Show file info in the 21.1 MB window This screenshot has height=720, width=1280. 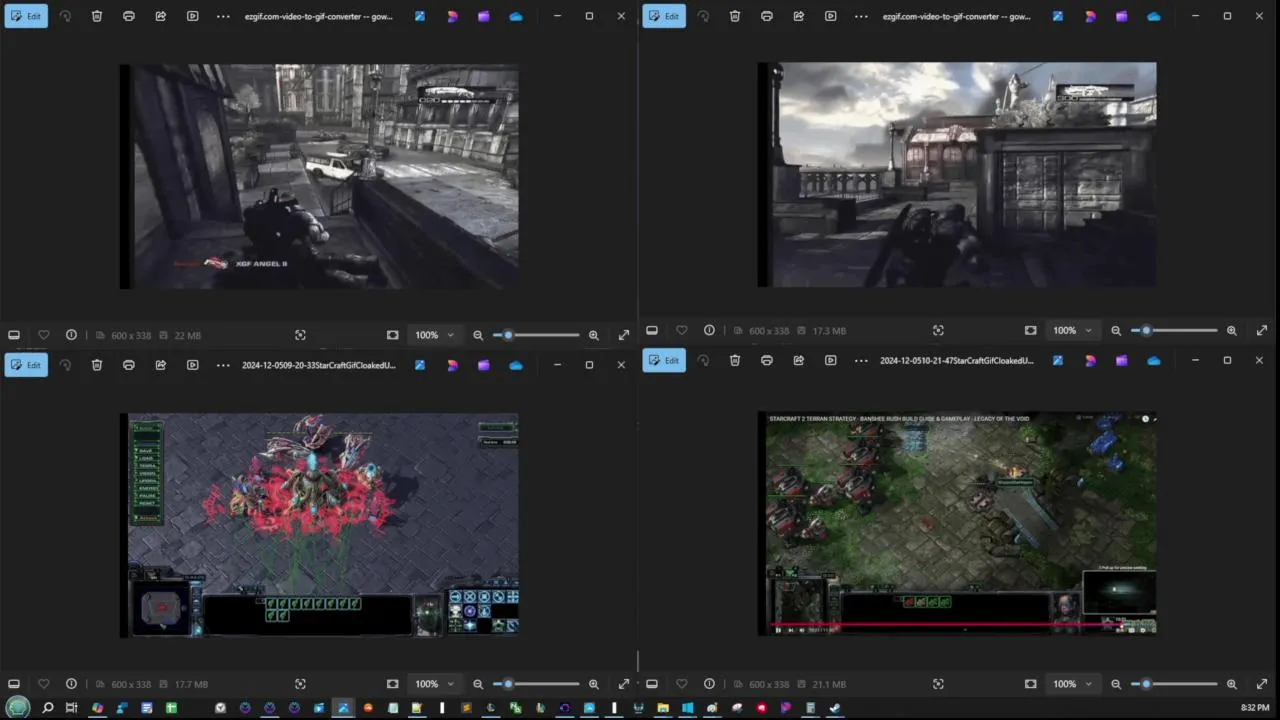tap(709, 684)
